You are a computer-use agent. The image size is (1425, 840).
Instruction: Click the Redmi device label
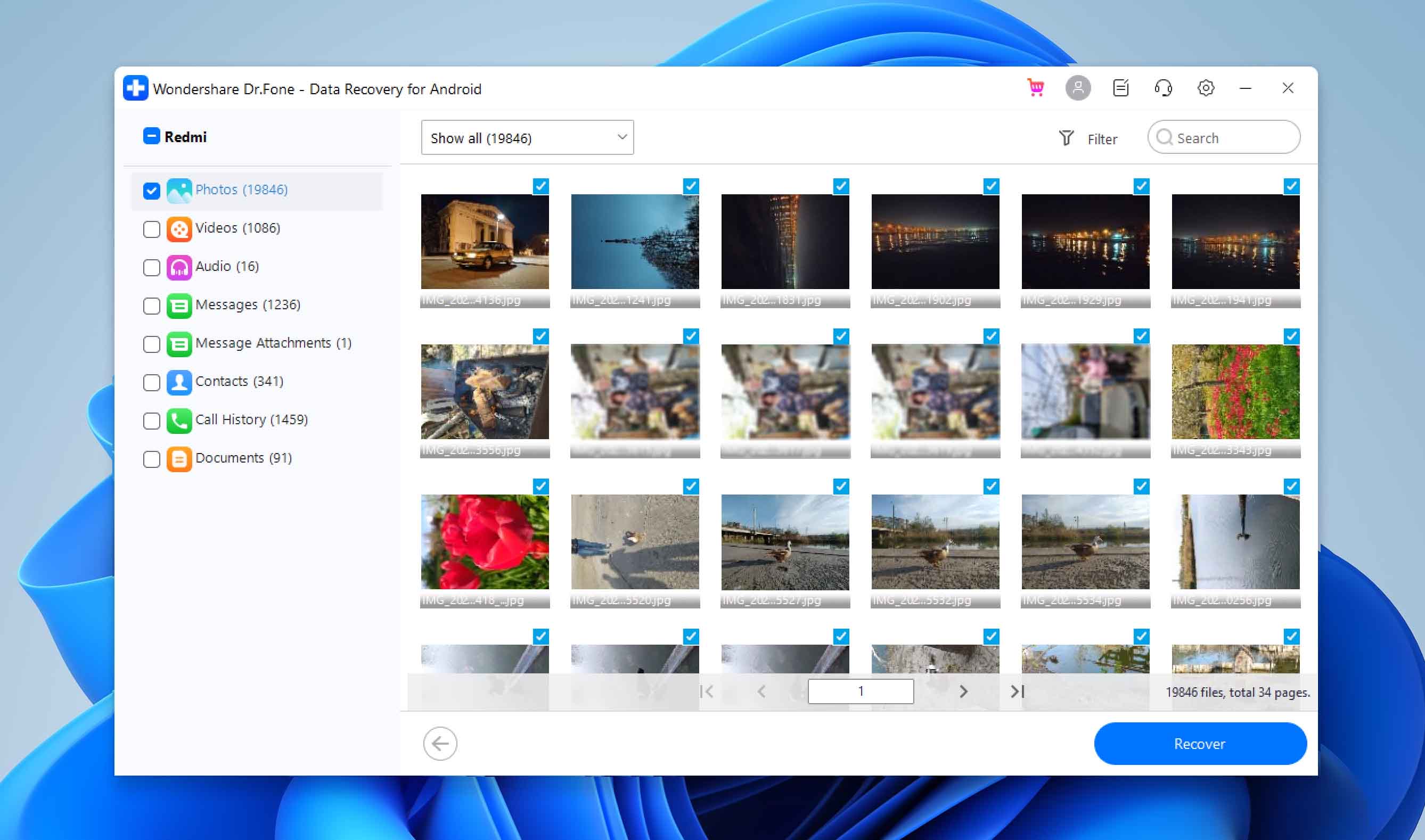185,137
